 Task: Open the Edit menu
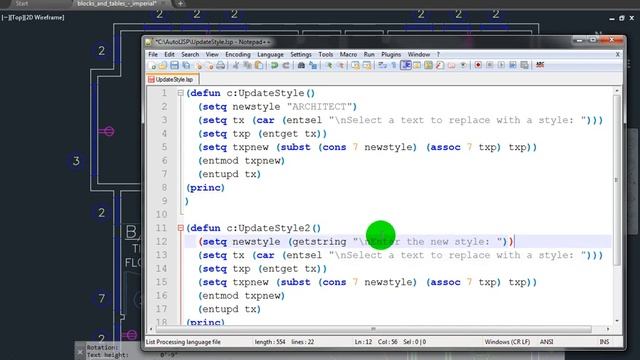(169, 54)
